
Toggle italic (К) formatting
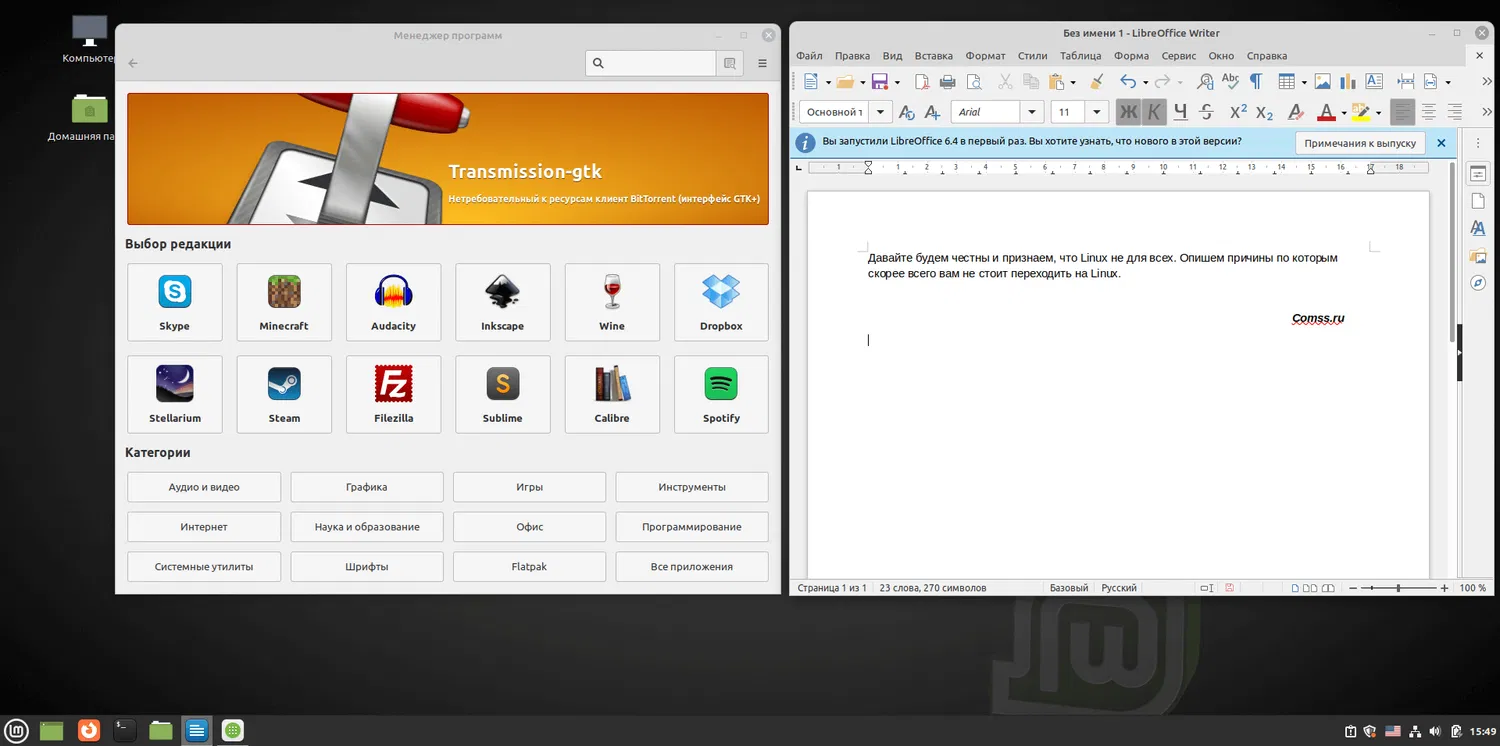tap(1154, 112)
